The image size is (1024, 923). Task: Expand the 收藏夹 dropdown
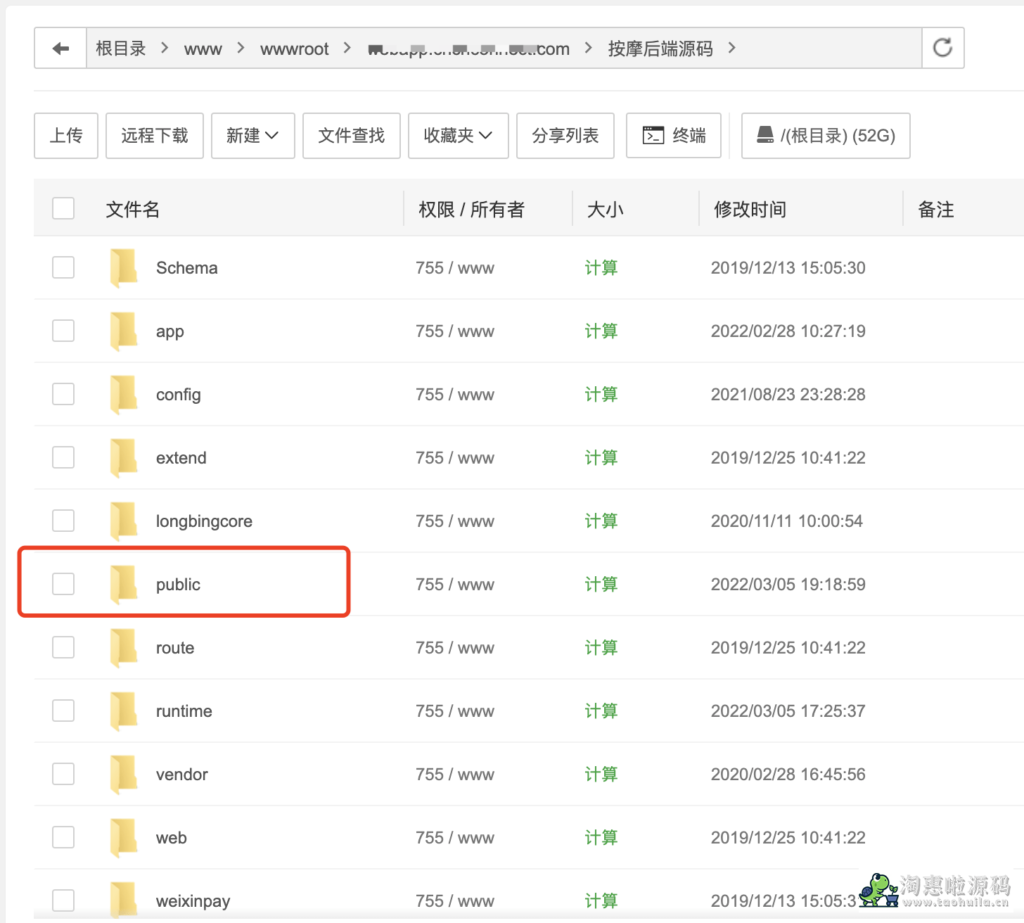(458, 135)
